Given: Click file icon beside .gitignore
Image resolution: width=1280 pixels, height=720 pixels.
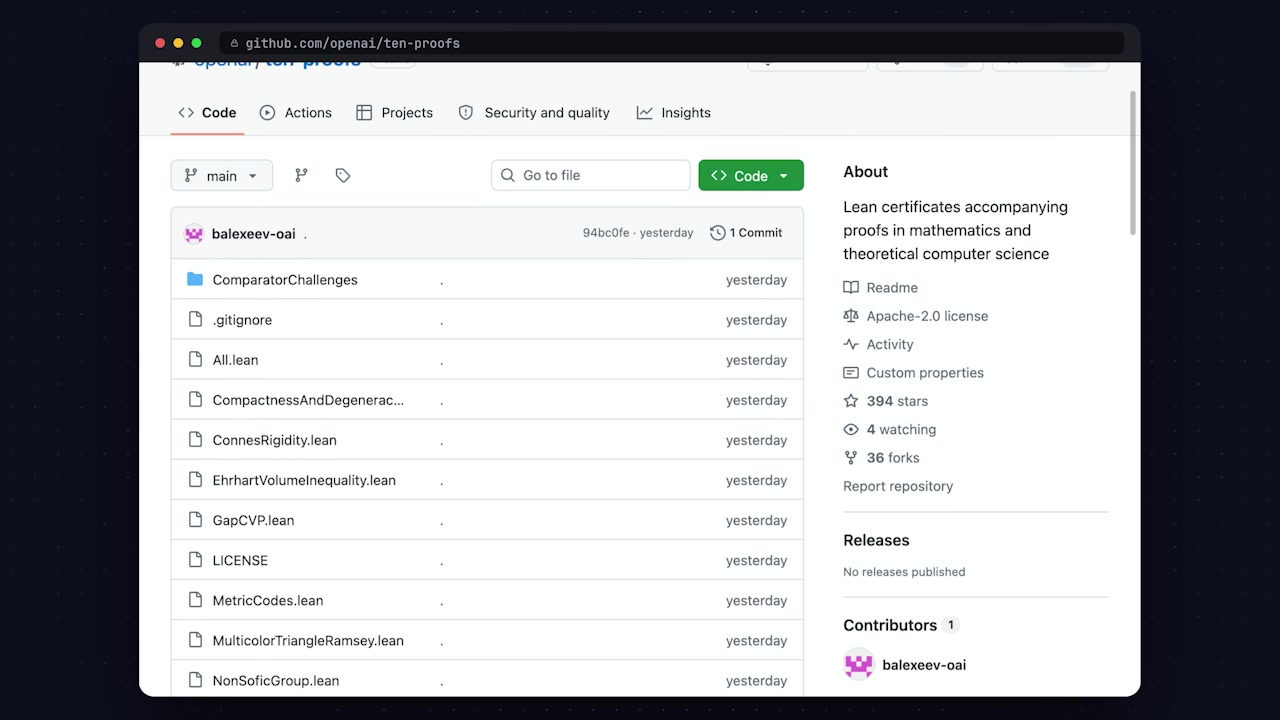Looking at the screenshot, I should tap(195, 319).
